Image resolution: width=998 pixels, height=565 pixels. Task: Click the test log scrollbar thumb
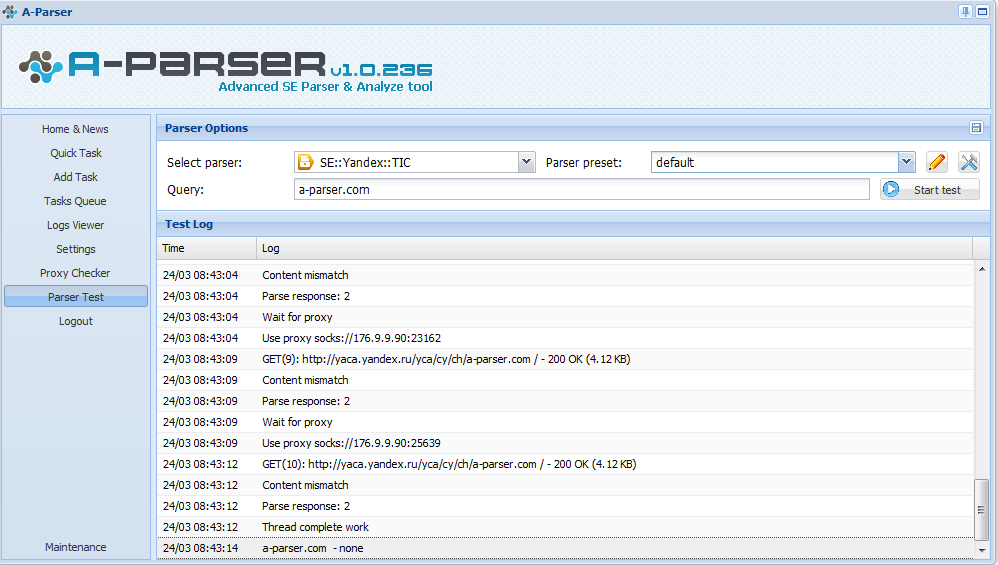(x=982, y=509)
